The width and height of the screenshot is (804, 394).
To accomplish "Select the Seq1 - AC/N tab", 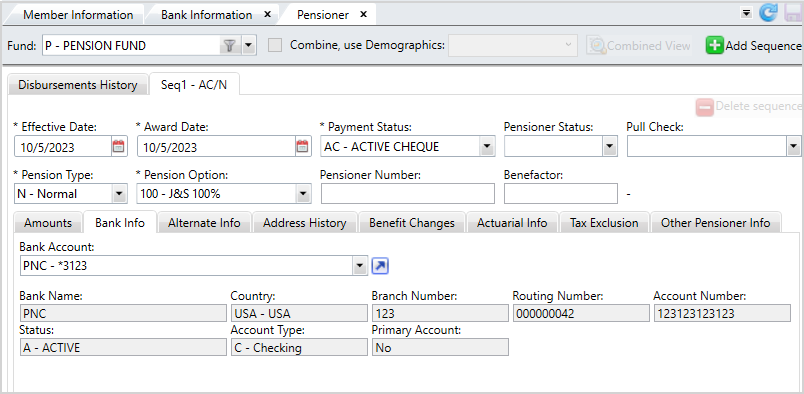I will (x=194, y=85).
